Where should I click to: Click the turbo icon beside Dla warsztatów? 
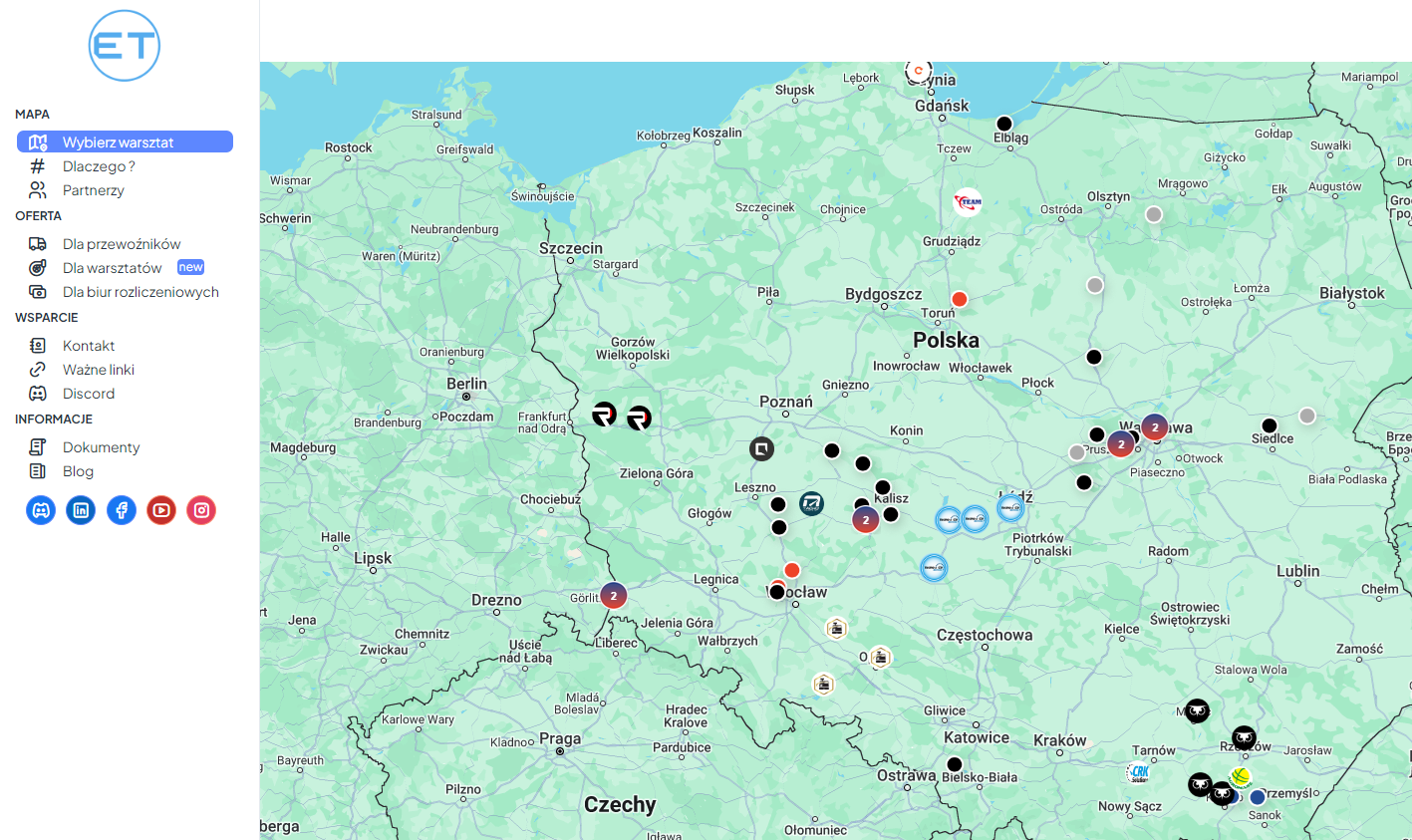pyautogui.click(x=38, y=268)
